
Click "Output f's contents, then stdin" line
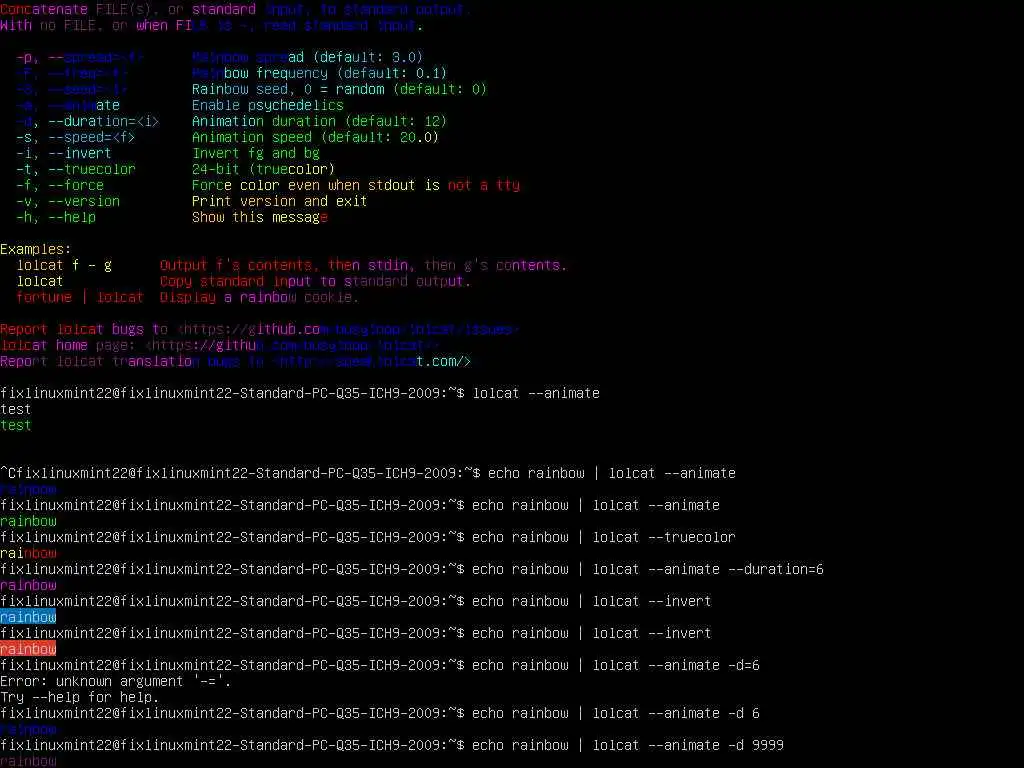coord(363,265)
